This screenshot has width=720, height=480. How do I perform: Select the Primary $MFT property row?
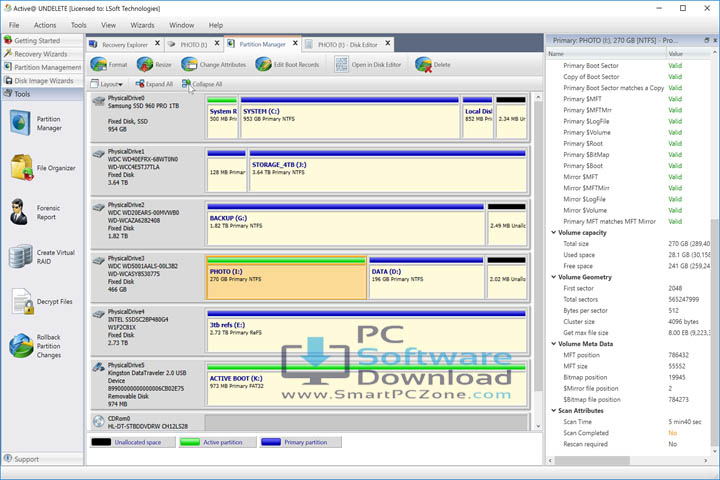(x=629, y=99)
